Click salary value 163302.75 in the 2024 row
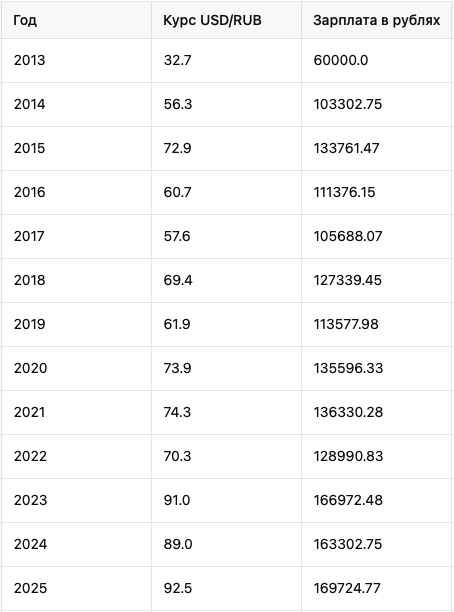Screen dimensions: 454x612 [376, 544]
